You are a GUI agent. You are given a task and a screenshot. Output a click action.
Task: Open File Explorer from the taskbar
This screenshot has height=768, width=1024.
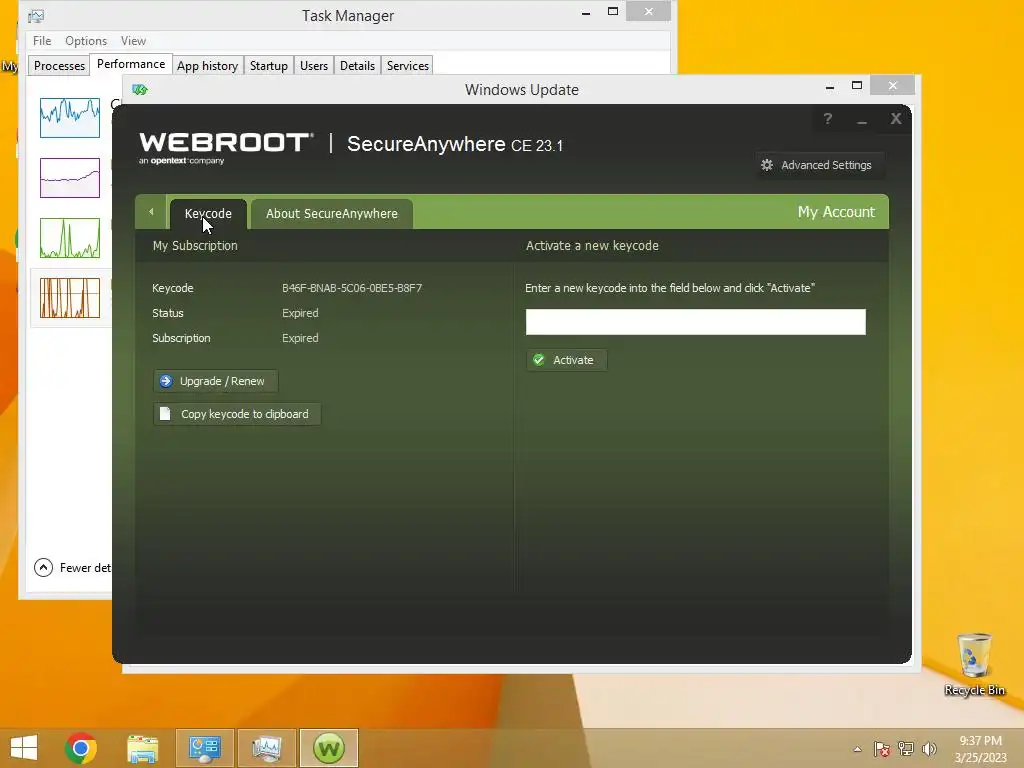pos(142,748)
